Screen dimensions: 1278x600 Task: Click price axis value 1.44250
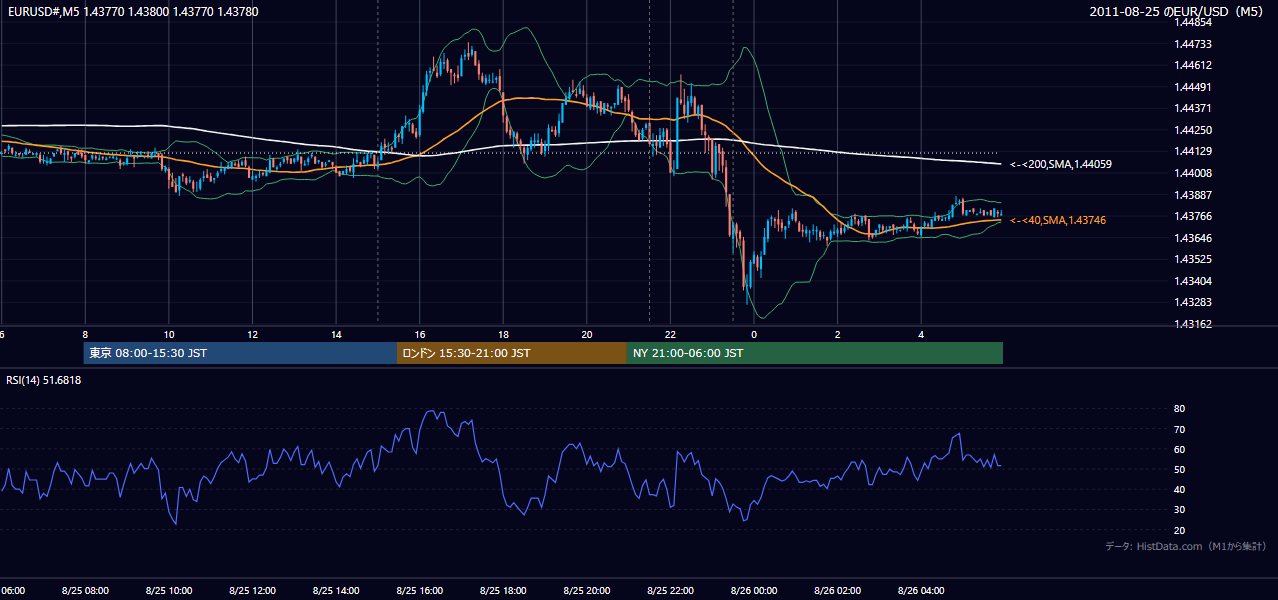point(1193,130)
